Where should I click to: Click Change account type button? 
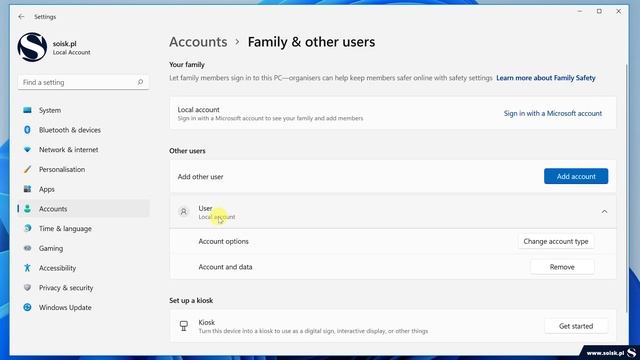[556, 241]
